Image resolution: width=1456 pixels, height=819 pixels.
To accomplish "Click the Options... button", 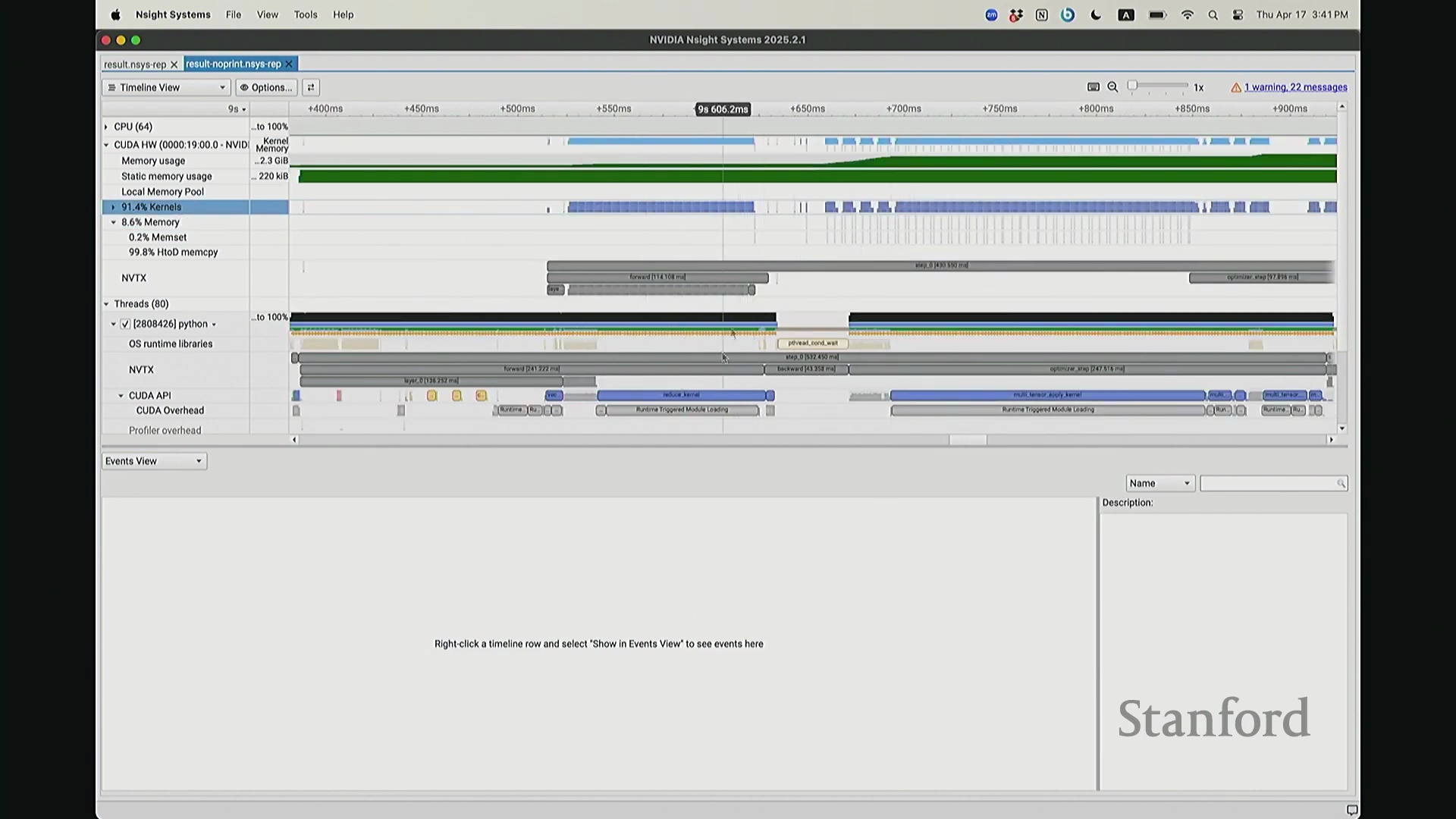I will (266, 87).
